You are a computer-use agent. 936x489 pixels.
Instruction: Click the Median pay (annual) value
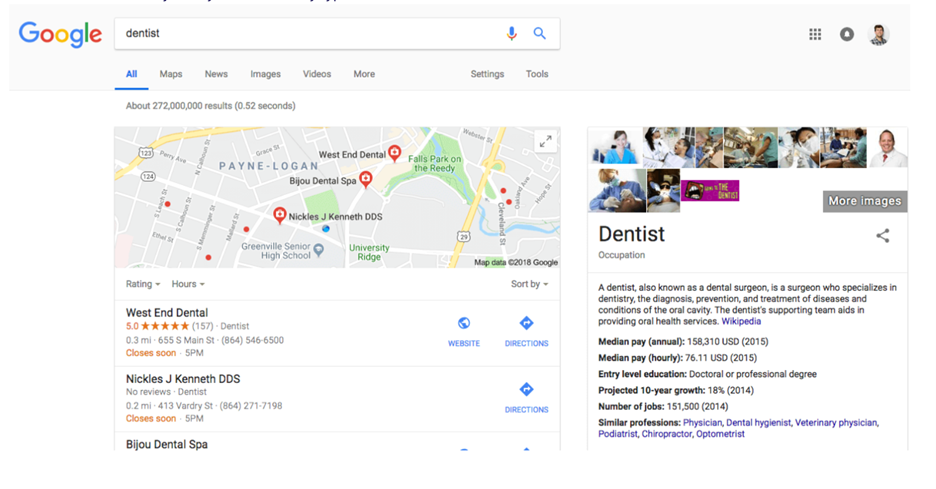coord(728,342)
